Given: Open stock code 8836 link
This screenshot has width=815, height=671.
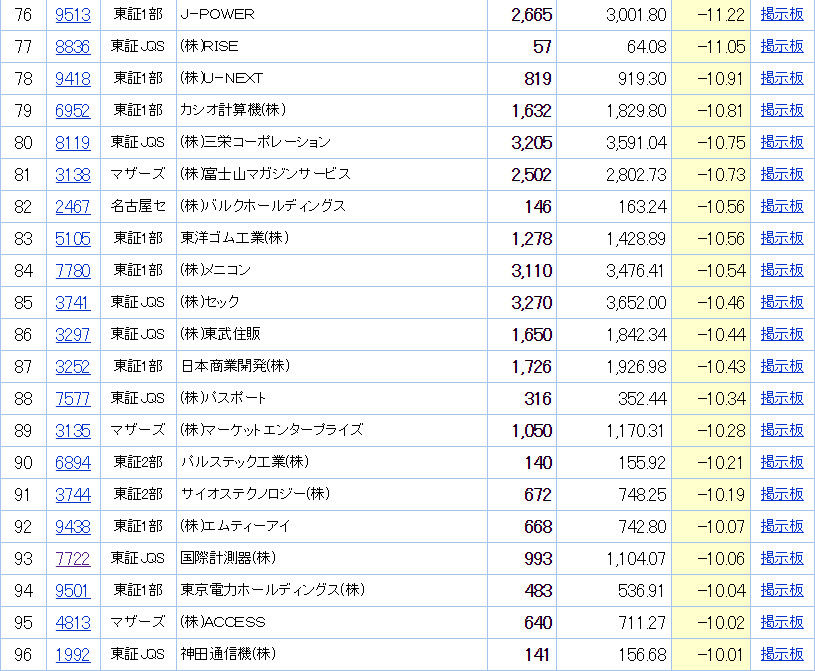Looking at the screenshot, I should pyautogui.click(x=73, y=47).
